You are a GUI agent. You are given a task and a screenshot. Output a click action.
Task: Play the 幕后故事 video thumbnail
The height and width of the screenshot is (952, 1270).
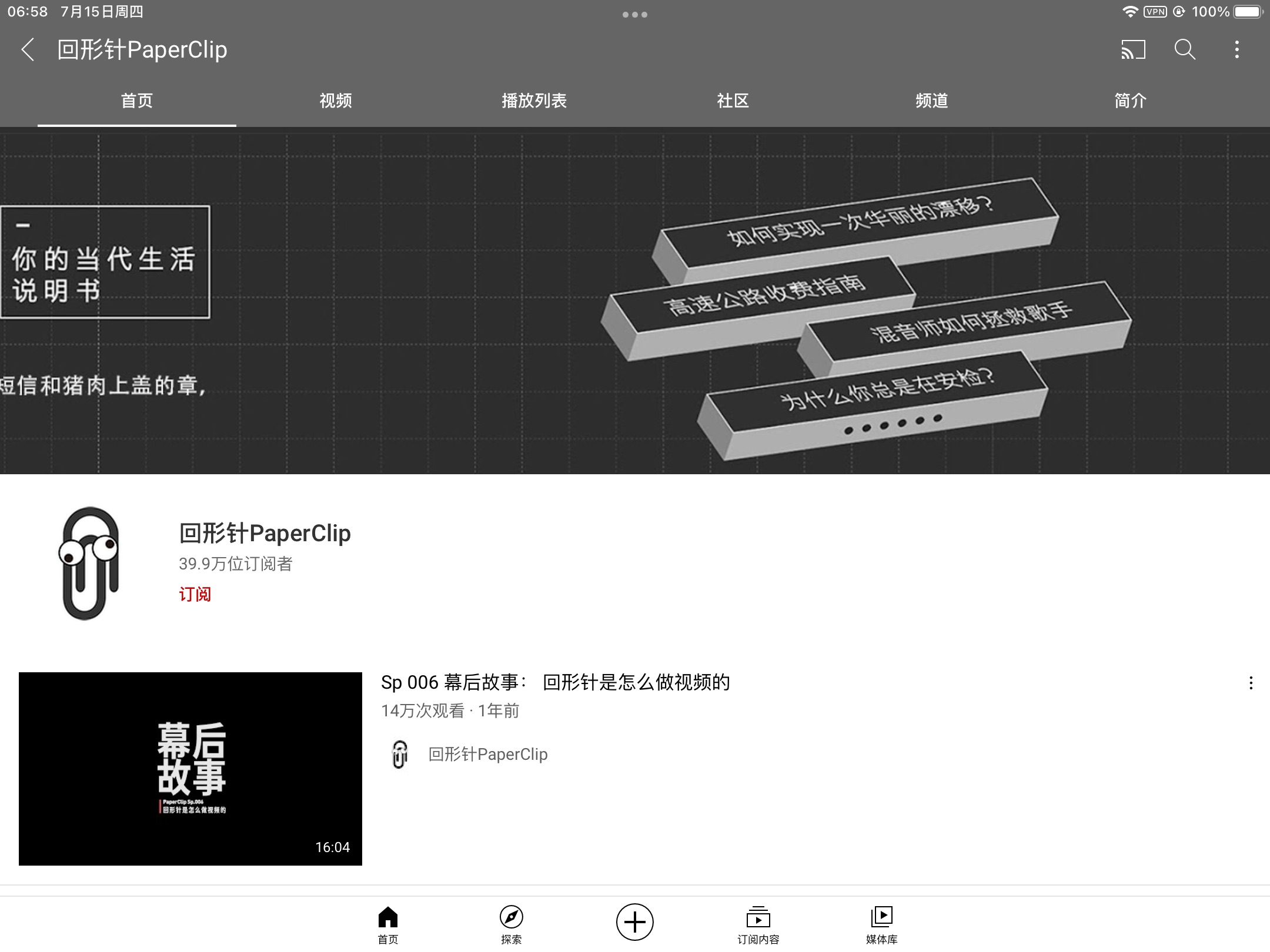tap(190, 769)
